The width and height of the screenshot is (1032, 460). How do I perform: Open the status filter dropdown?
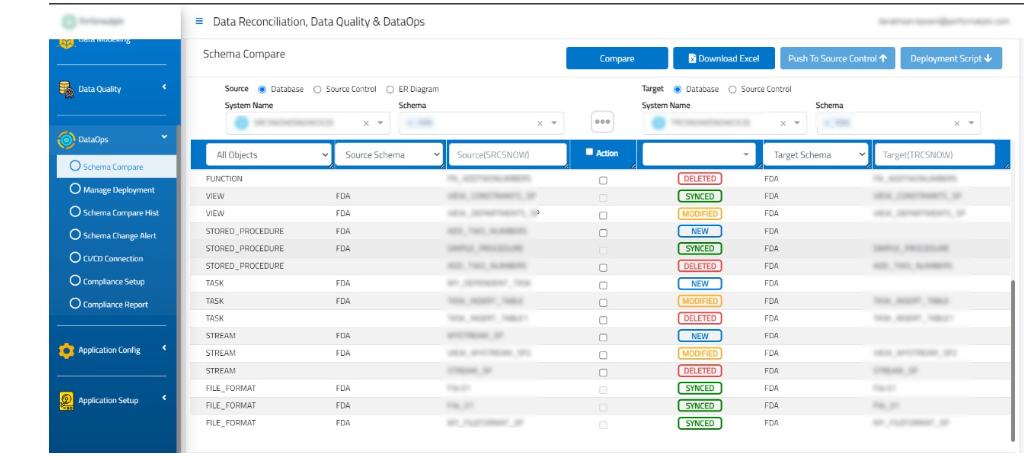point(698,155)
